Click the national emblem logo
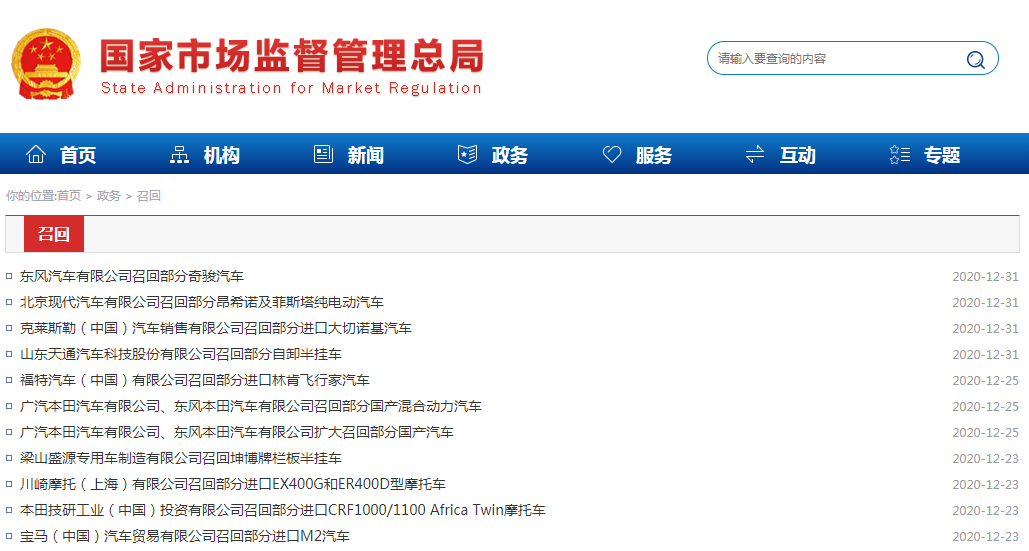This screenshot has width=1029, height=551. [x=46, y=63]
